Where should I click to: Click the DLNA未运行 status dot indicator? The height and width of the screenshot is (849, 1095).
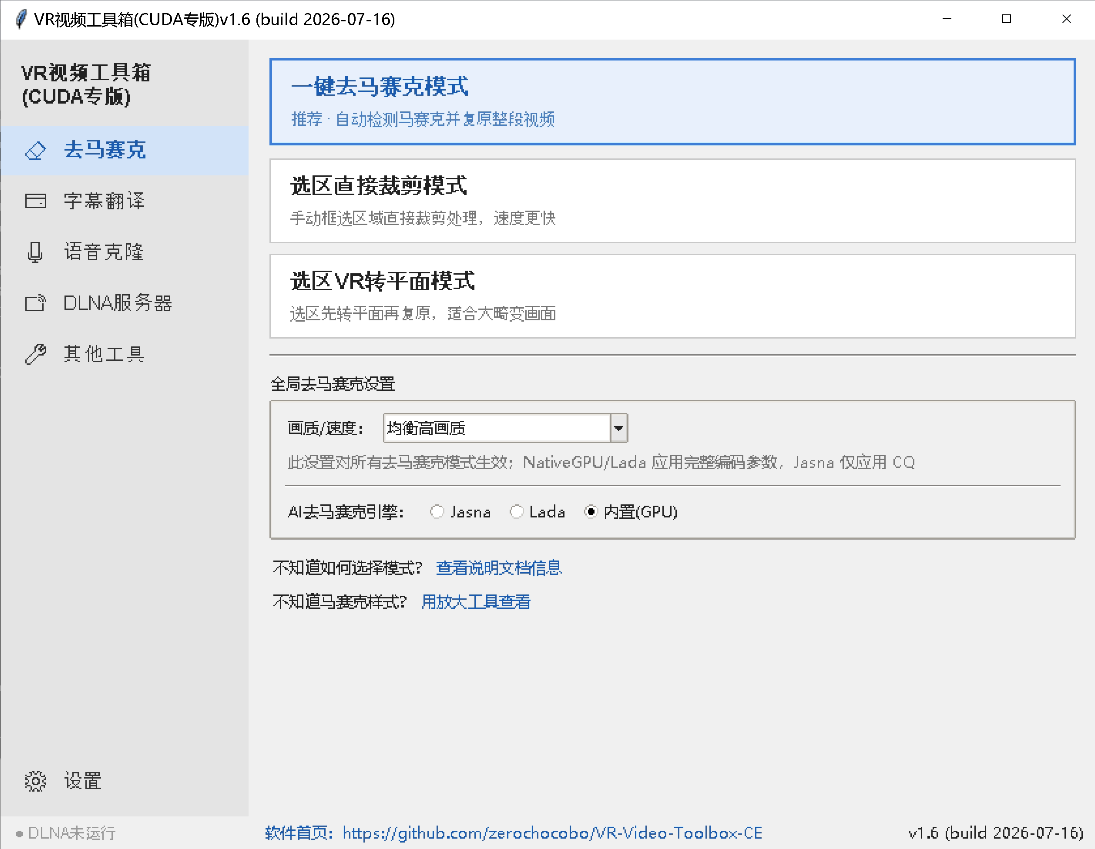pyautogui.click(x=20, y=834)
